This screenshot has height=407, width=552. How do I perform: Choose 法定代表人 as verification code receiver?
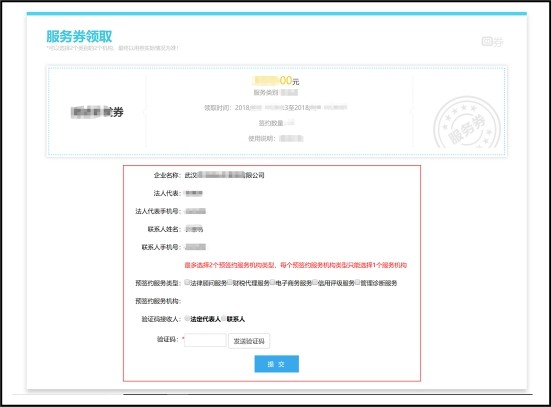tap(187, 318)
